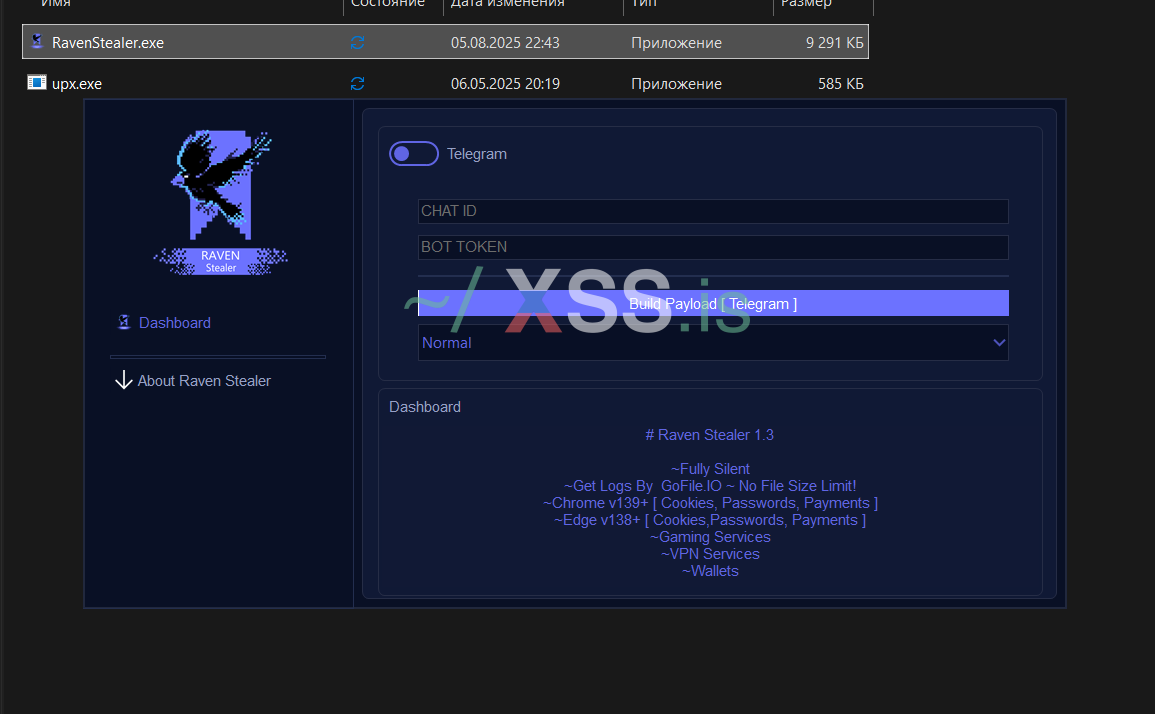Click the '~Edge v138+' feature line
Image resolution: width=1155 pixels, height=714 pixels.
710,519
